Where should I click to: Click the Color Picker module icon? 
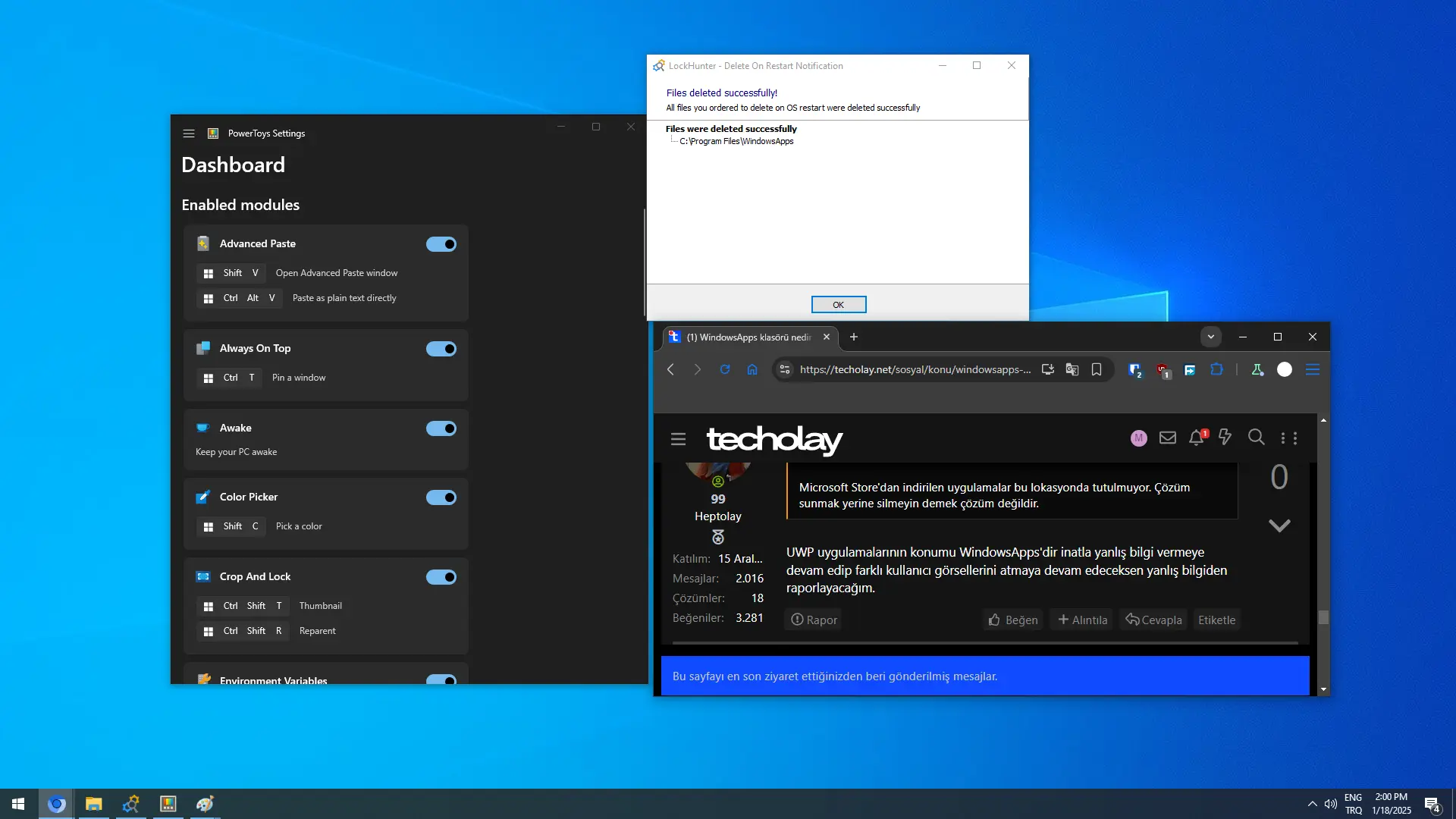pos(203,497)
